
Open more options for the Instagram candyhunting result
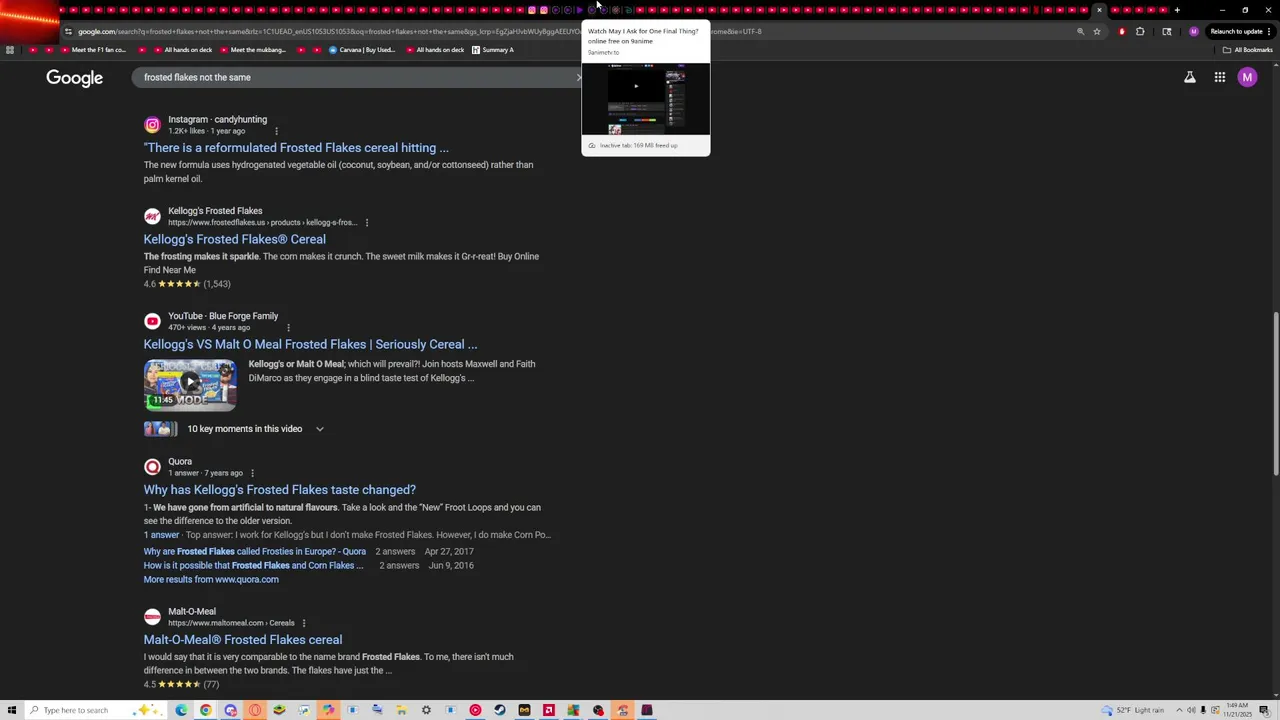tap(276, 131)
